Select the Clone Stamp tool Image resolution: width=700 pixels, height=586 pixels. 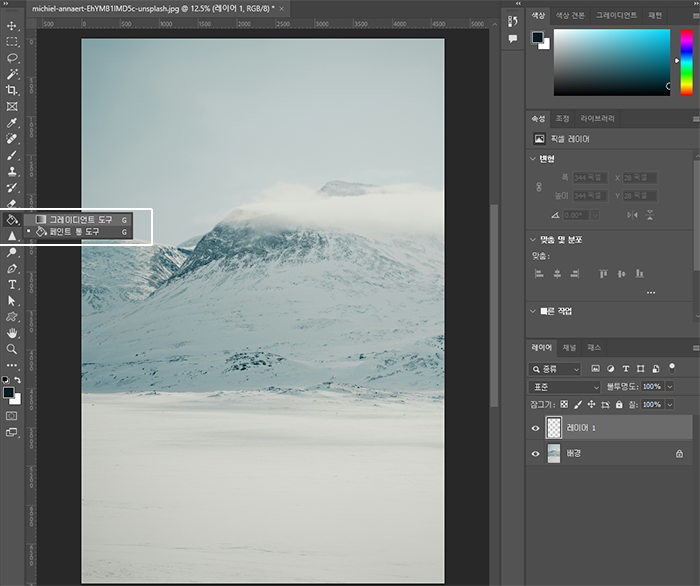point(12,171)
